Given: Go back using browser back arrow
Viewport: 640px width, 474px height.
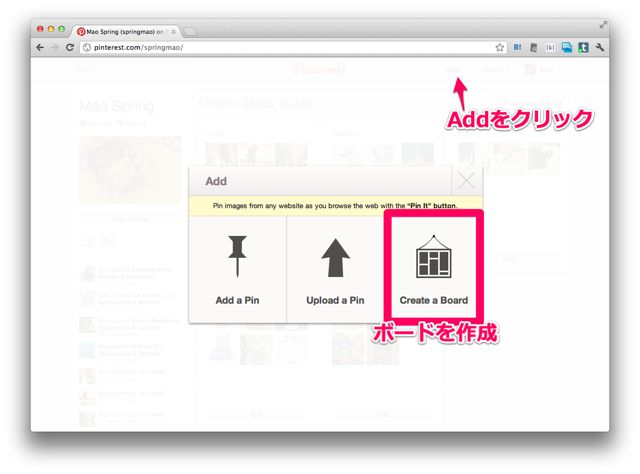Looking at the screenshot, I should [x=40, y=47].
